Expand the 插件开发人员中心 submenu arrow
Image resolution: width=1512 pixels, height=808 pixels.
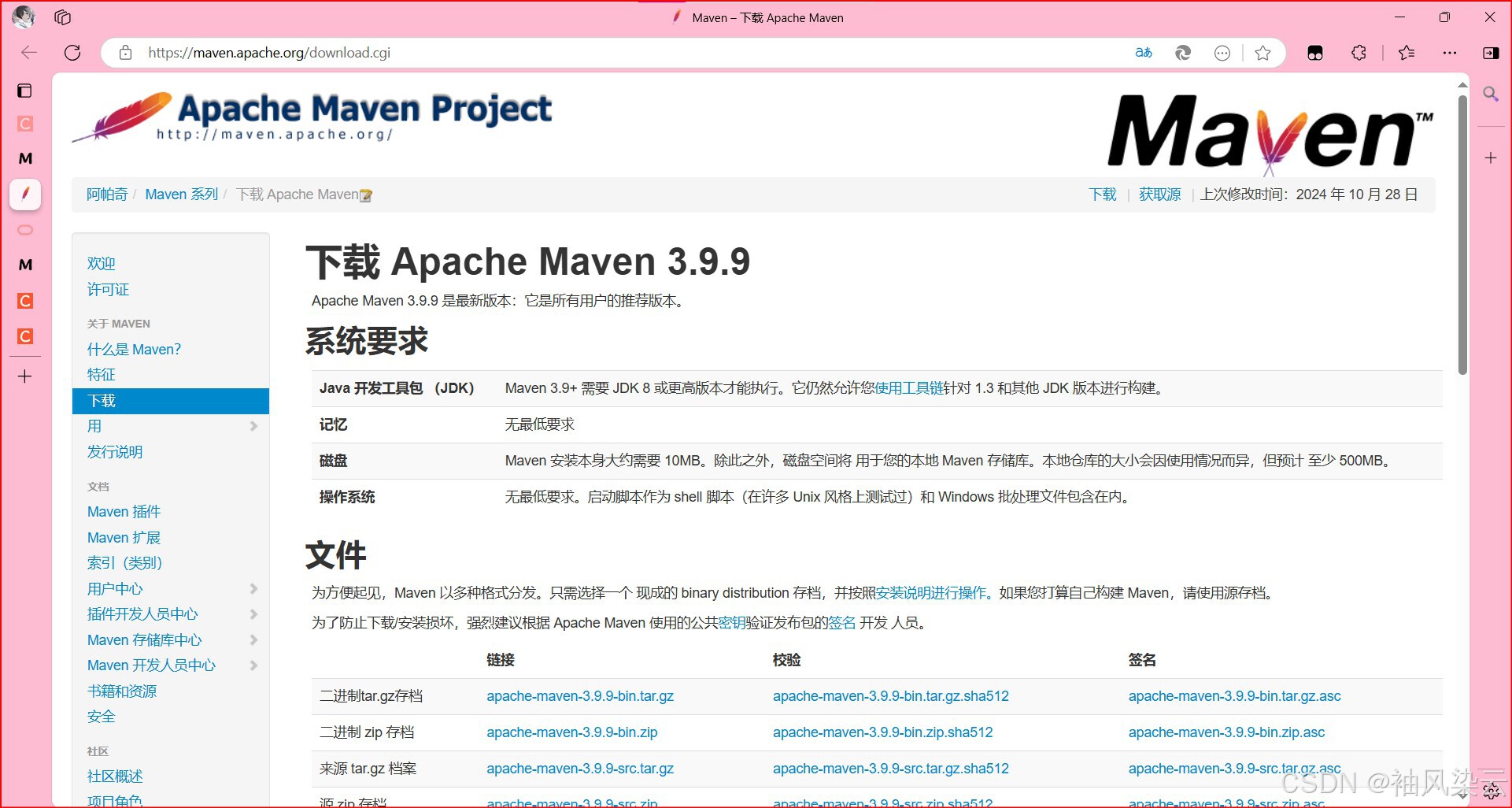pyautogui.click(x=253, y=614)
